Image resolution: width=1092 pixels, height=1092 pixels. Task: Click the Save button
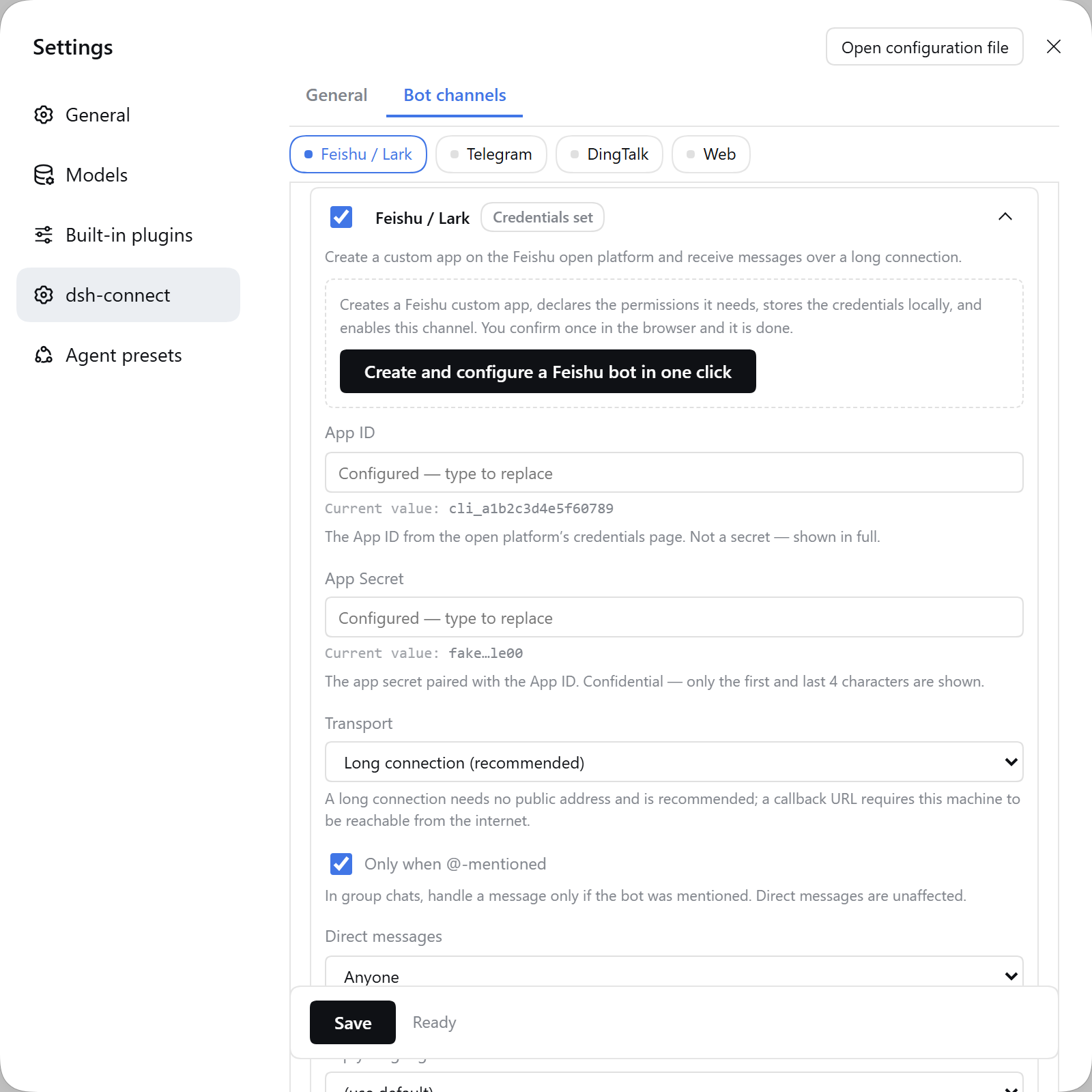pos(353,1022)
